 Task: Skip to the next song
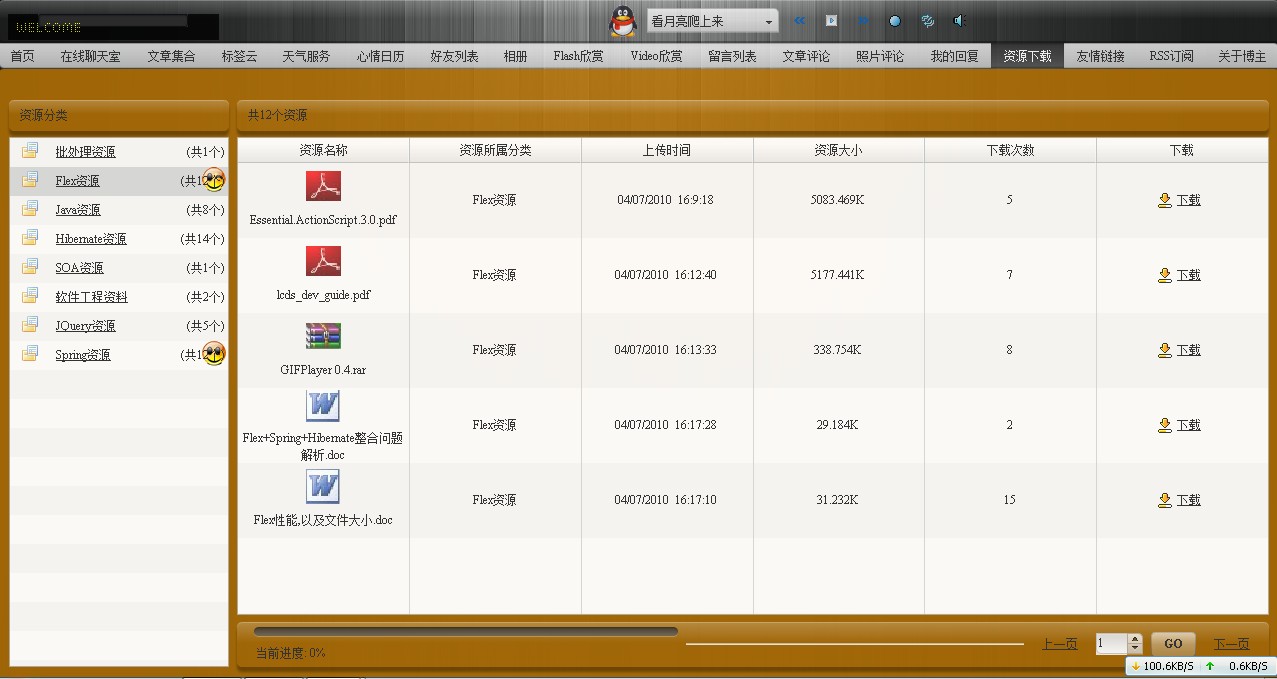click(x=863, y=21)
